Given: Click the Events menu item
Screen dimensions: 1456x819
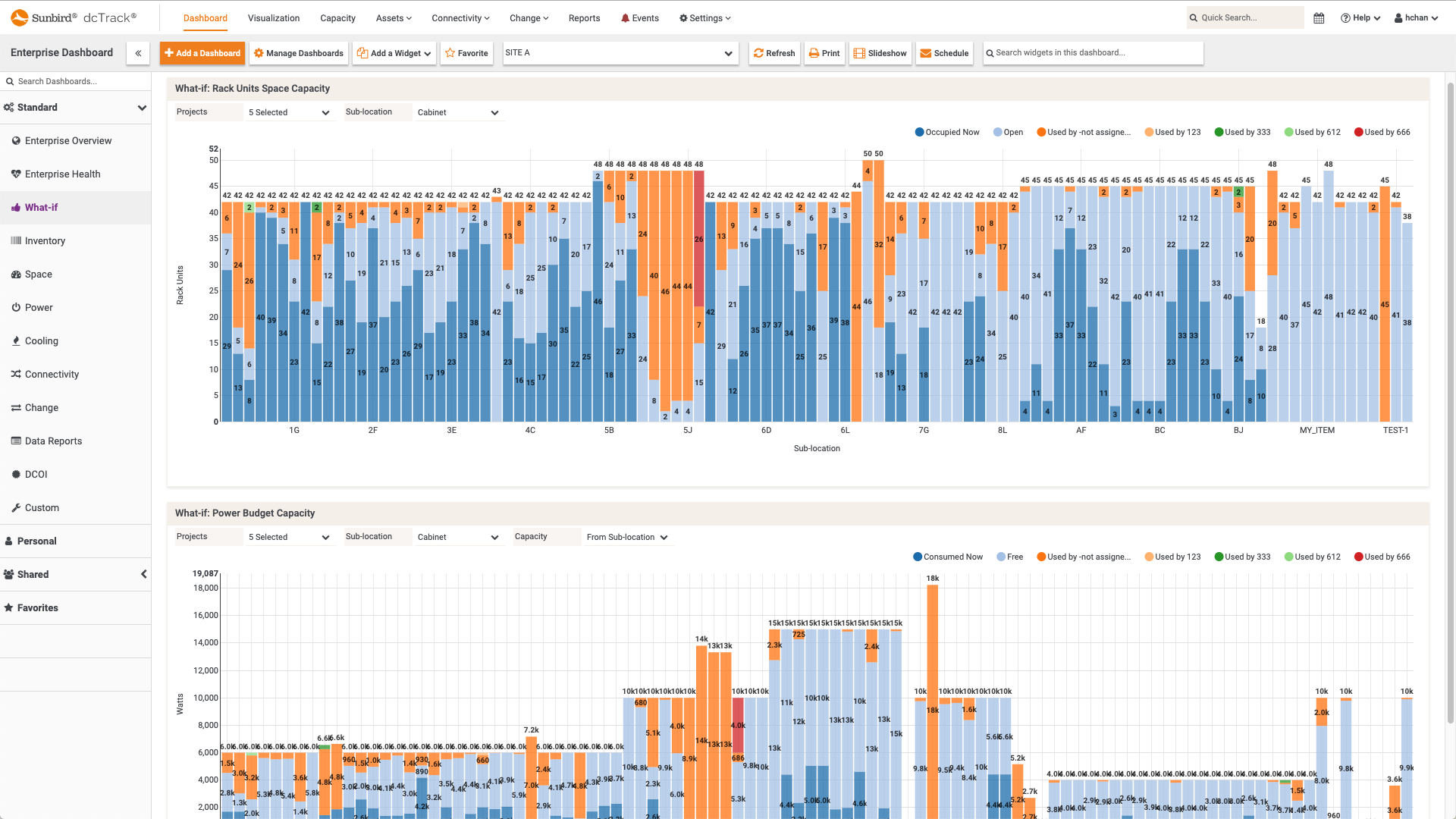Looking at the screenshot, I should [640, 17].
